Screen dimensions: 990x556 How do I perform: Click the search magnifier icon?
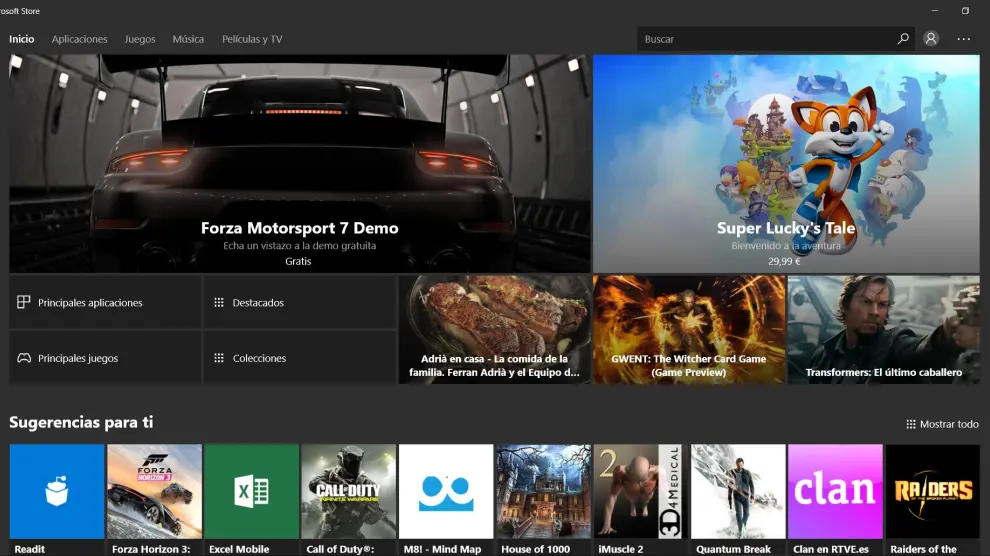(903, 39)
